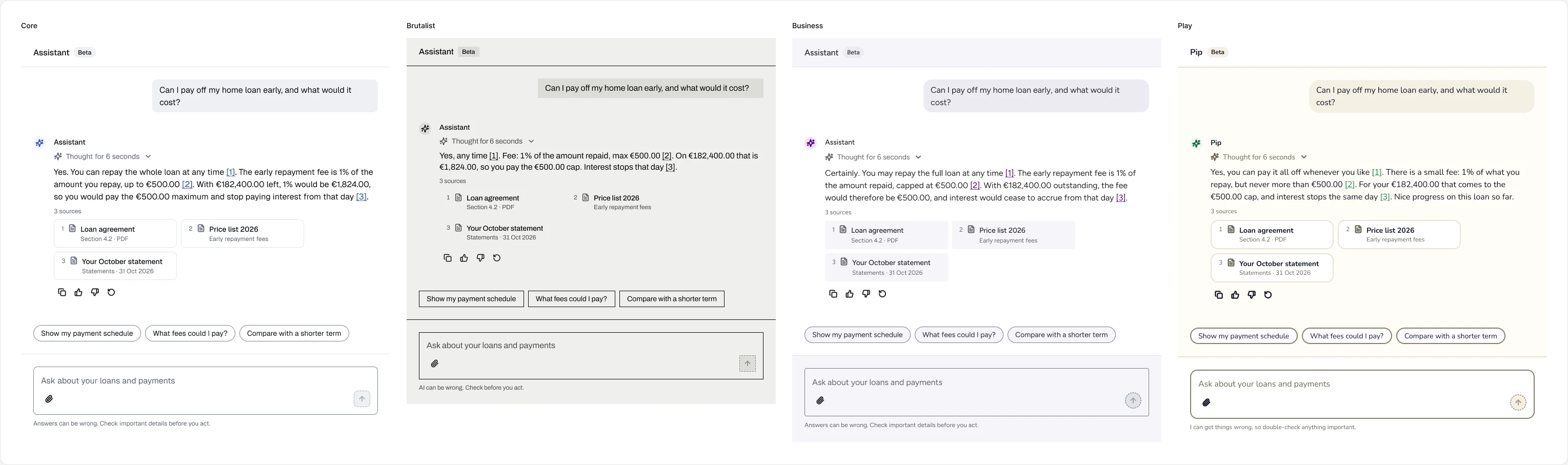1568x465 pixels.
Task: Open citation [3] in Brutalist panel answer
Action: pyautogui.click(x=670, y=167)
